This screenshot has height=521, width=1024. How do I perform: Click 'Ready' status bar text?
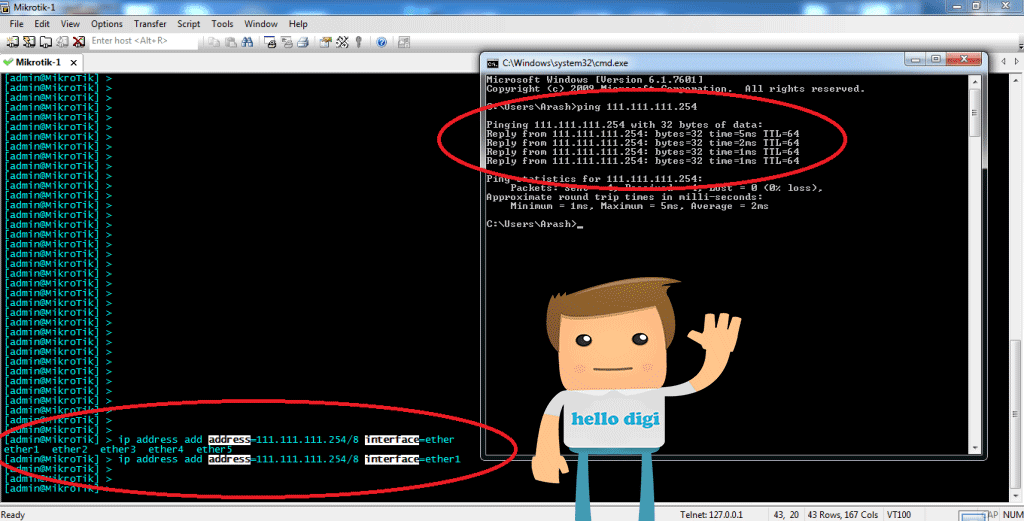(x=12, y=514)
